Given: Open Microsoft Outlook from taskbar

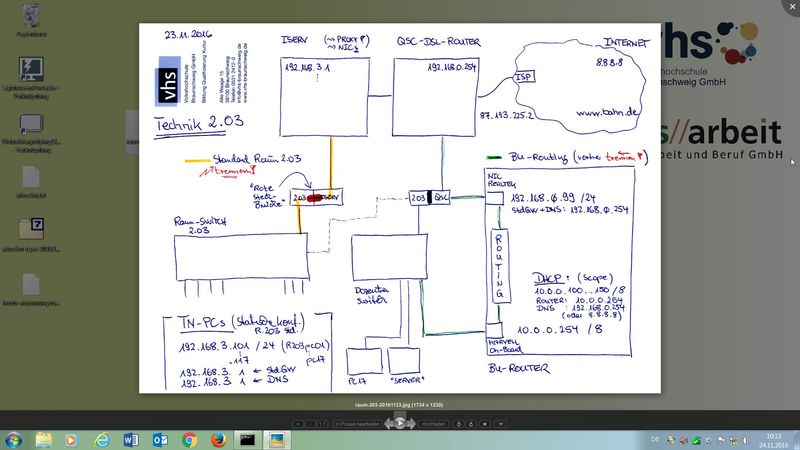Looking at the screenshot, I should pyautogui.click(x=160, y=440).
